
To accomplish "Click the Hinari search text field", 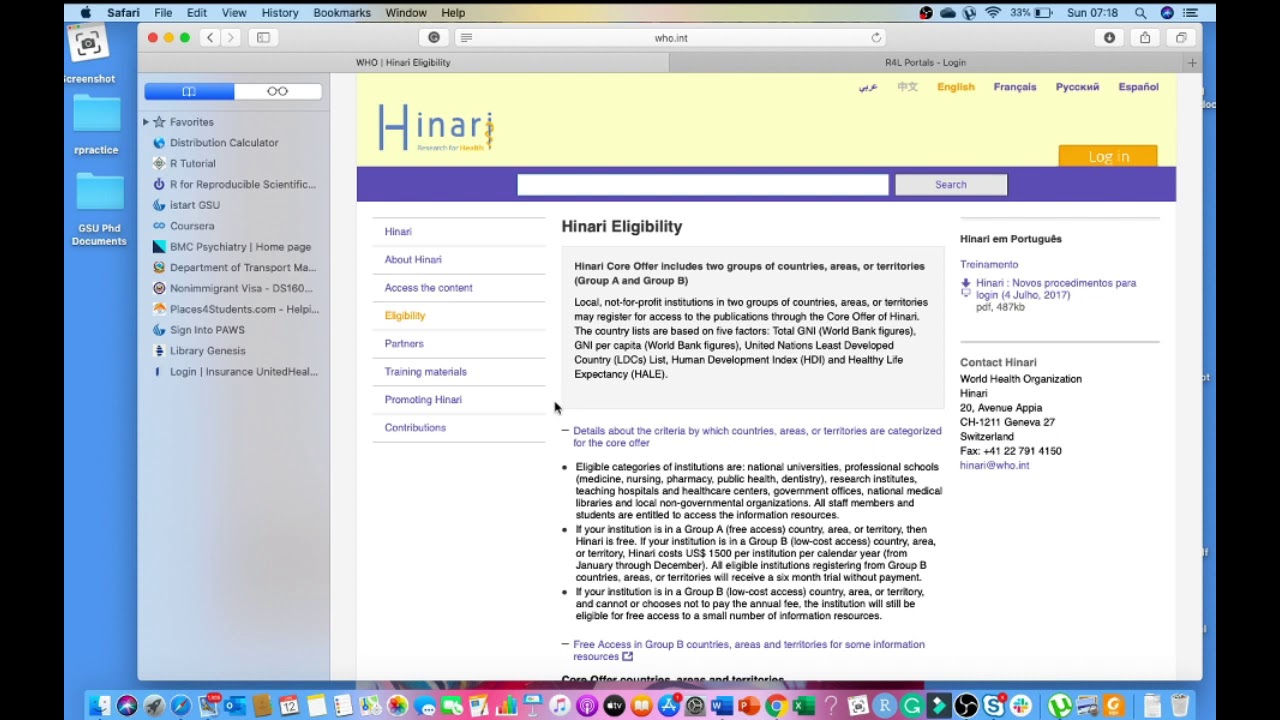I will pyautogui.click(x=702, y=184).
